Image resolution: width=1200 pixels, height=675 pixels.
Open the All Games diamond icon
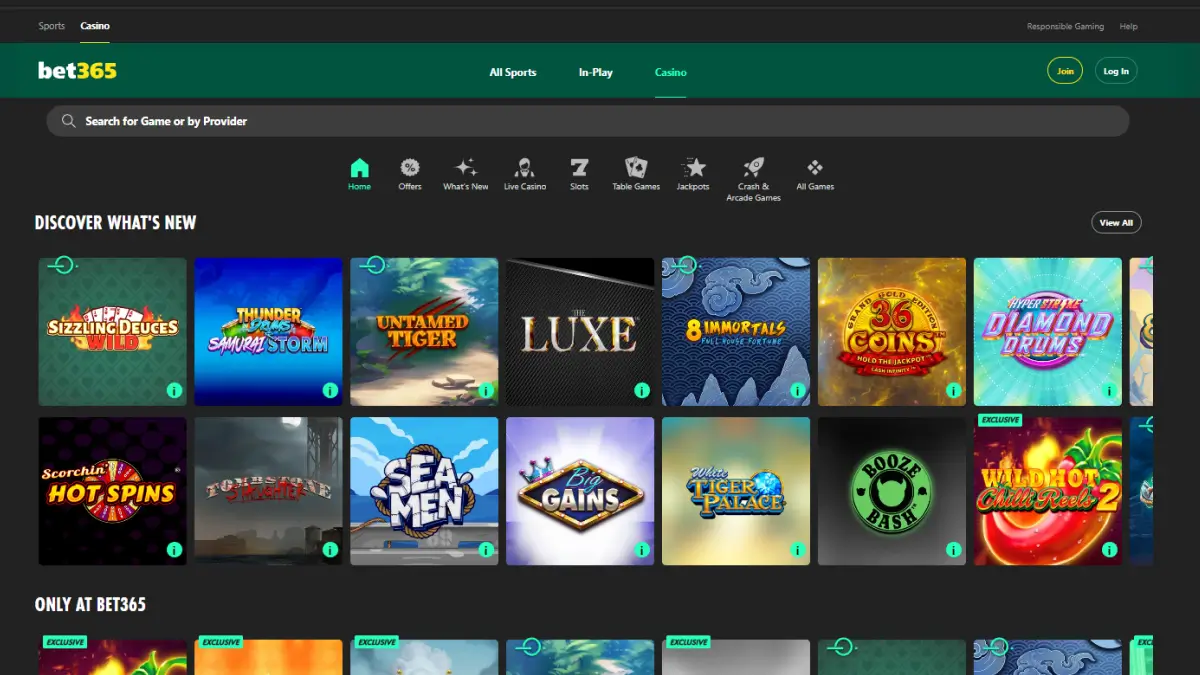click(x=815, y=168)
